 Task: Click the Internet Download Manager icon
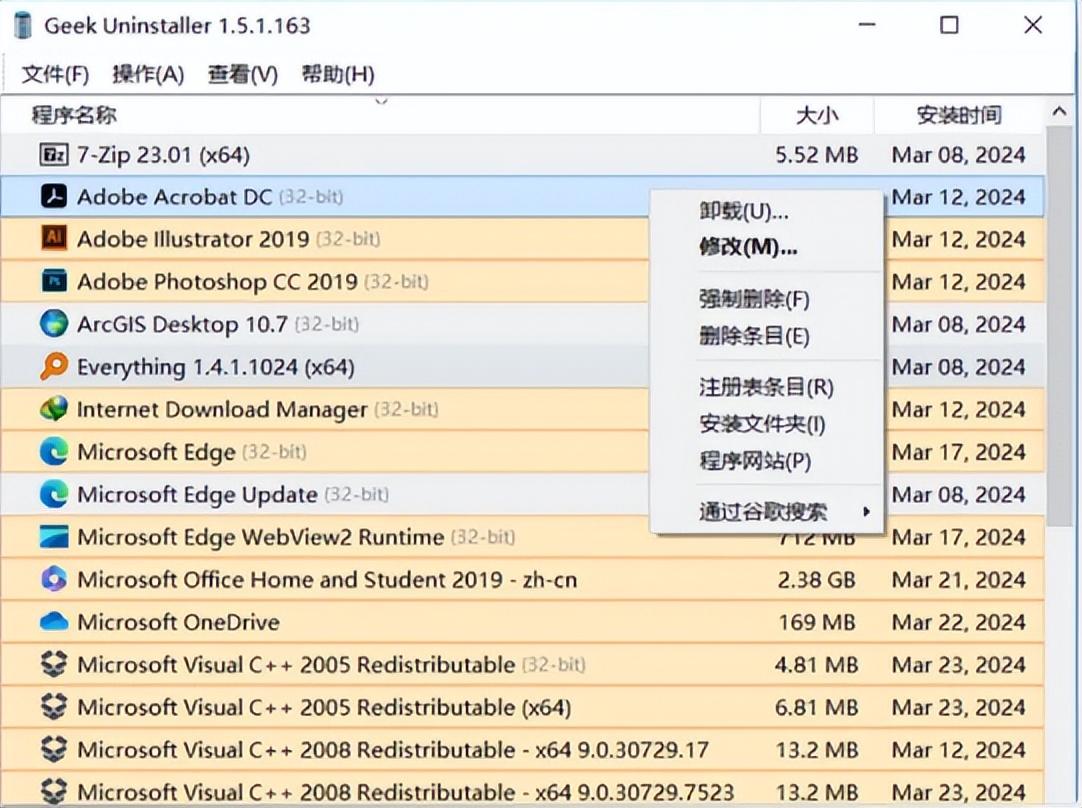pyautogui.click(x=54, y=409)
